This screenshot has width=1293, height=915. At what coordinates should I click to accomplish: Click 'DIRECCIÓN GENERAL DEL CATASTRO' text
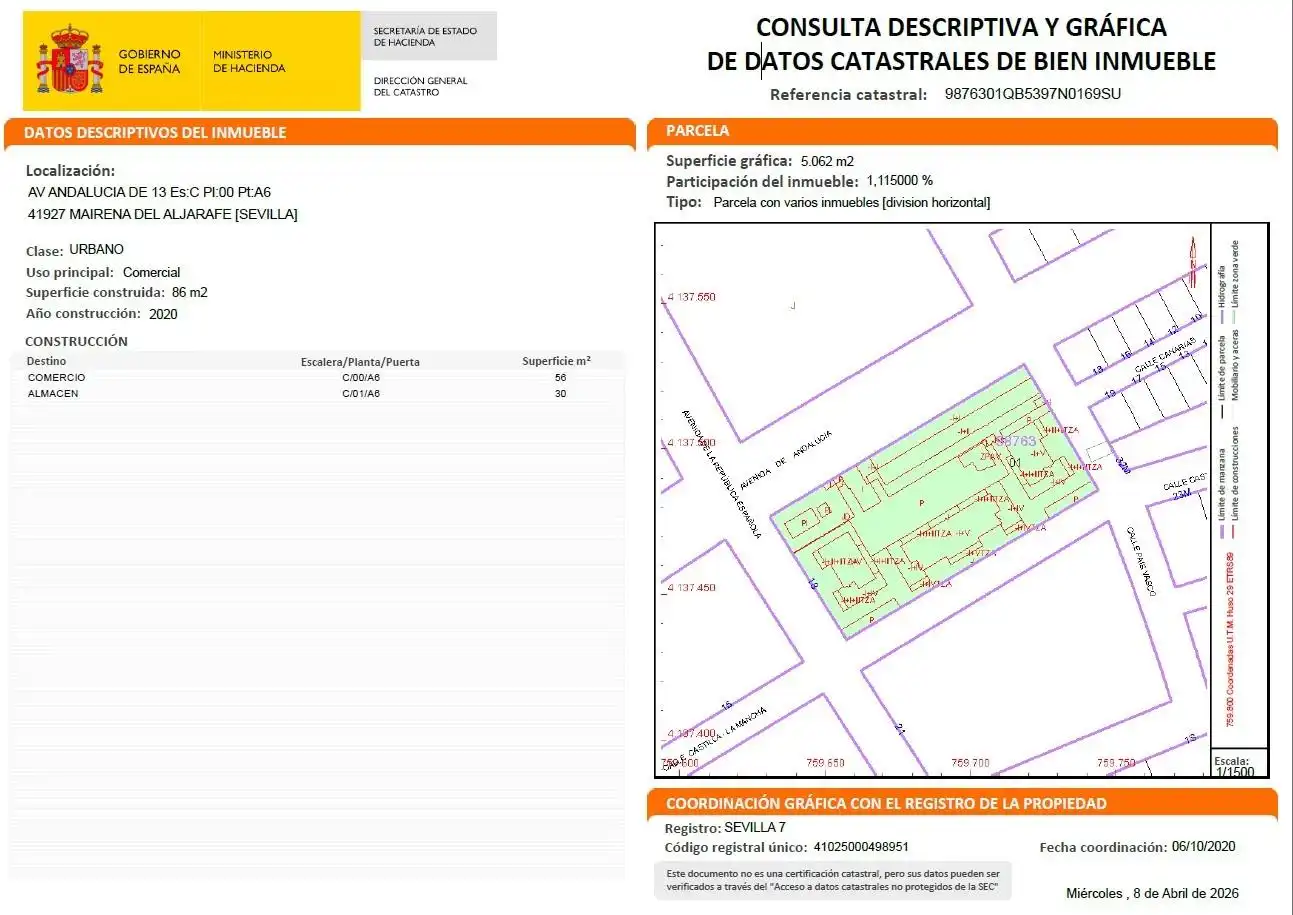coord(420,86)
